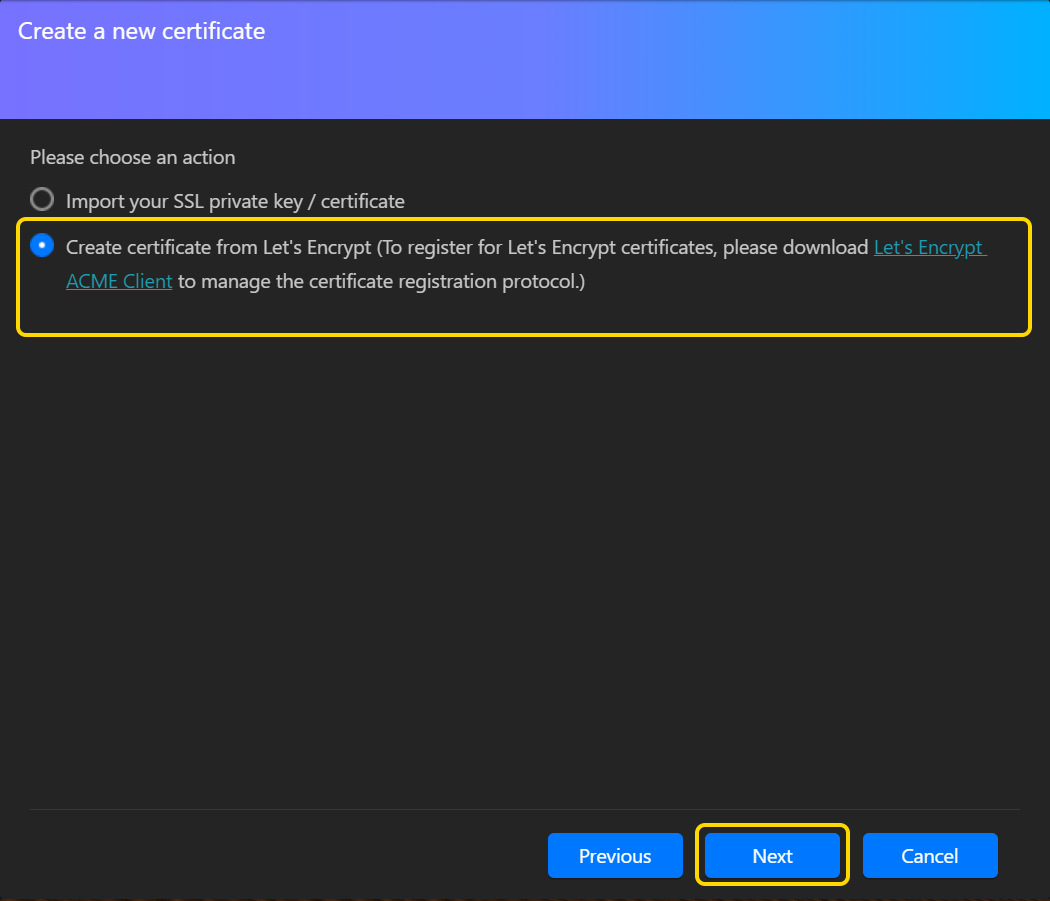1050x901 pixels.
Task: Open the Let's Encrypt ACME Client link
Action: 929,247
